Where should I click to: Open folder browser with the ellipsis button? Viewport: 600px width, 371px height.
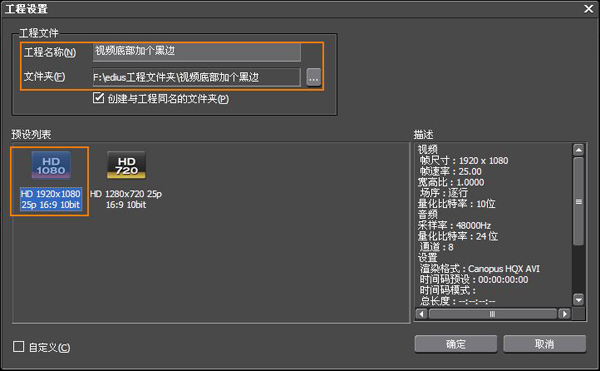click(x=314, y=78)
